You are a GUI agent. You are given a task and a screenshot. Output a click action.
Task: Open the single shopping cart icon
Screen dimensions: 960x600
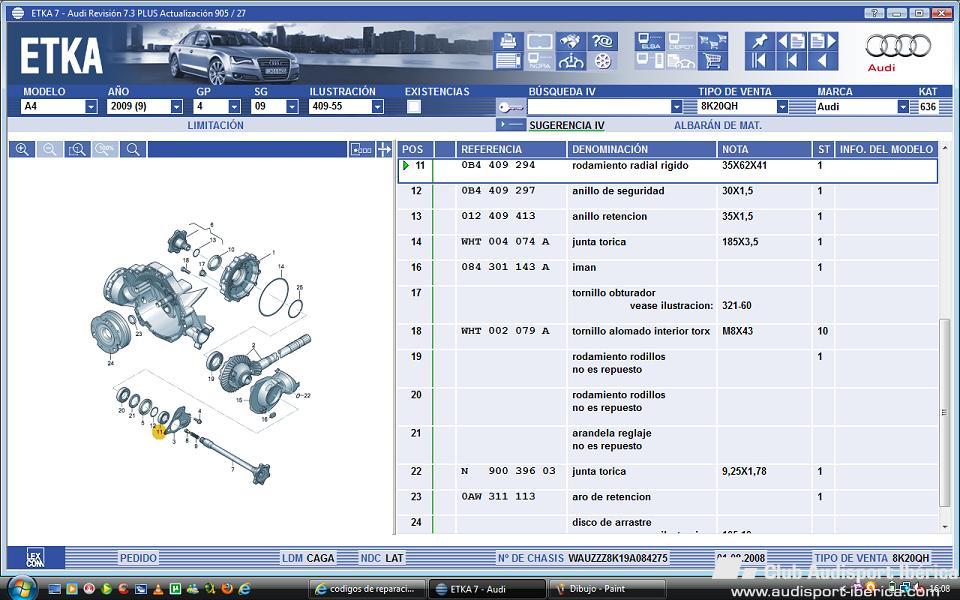coord(712,61)
